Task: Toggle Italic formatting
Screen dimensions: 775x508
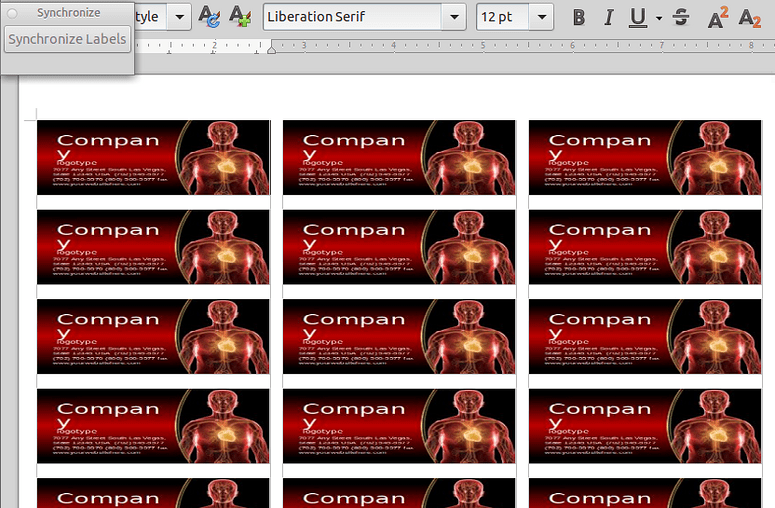Action: 608,17
